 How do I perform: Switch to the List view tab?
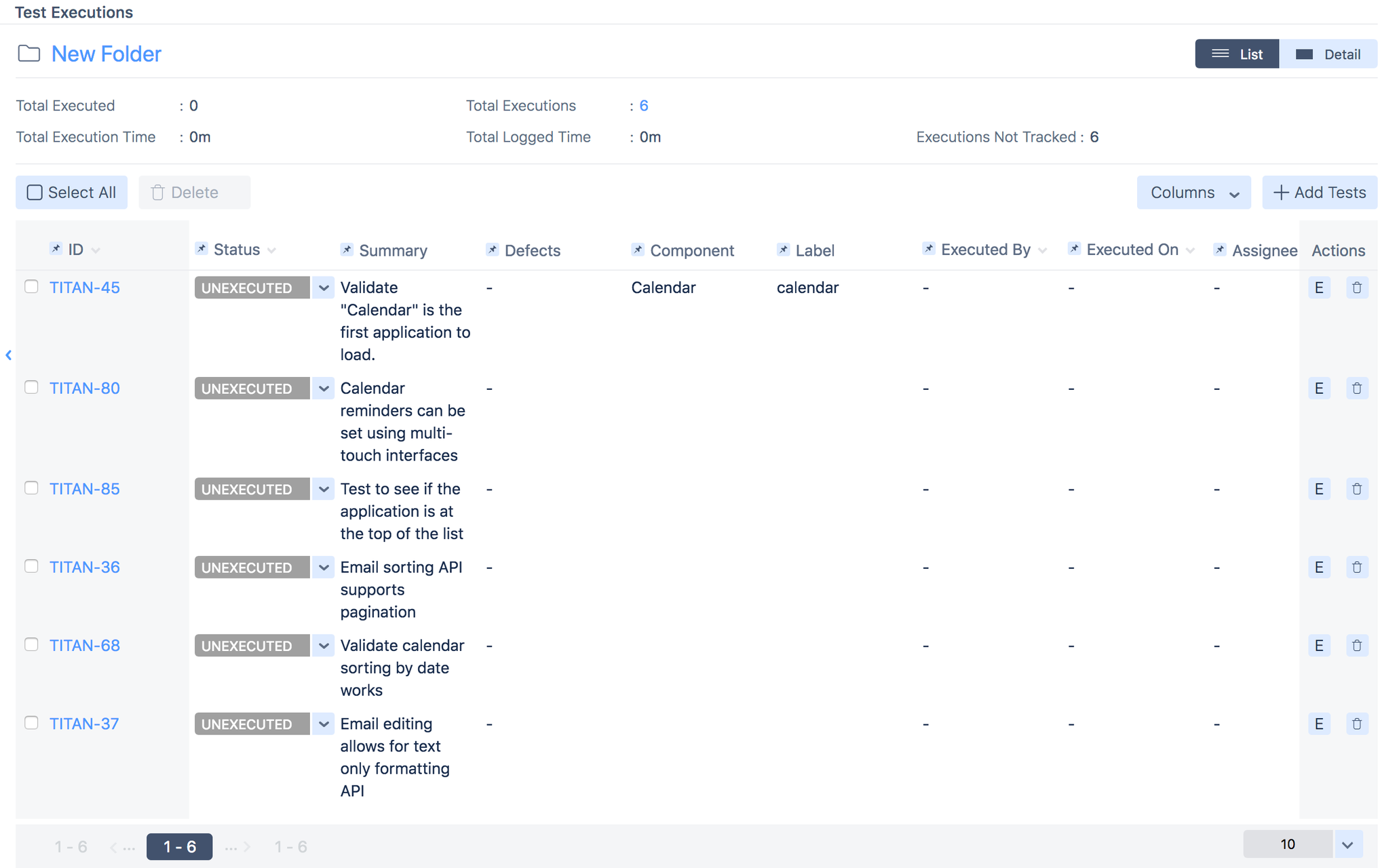point(1237,54)
